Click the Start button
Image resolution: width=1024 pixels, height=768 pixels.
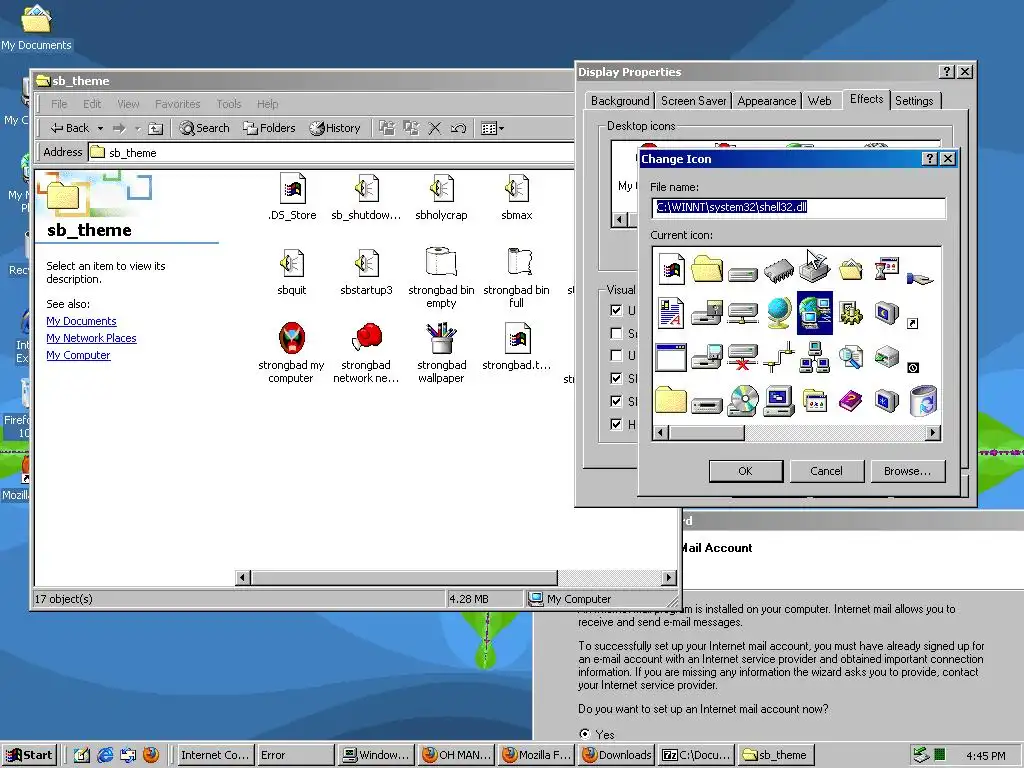pyautogui.click(x=30, y=755)
